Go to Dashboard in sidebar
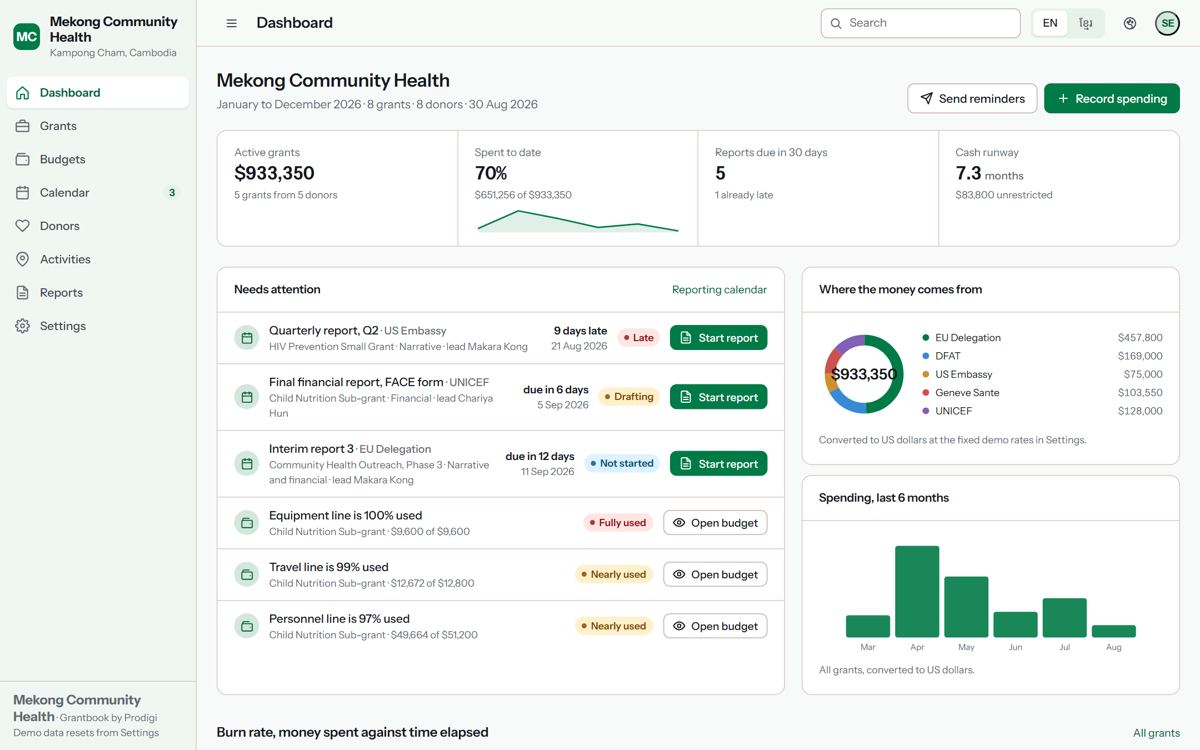1200x750 pixels. click(98, 93)
